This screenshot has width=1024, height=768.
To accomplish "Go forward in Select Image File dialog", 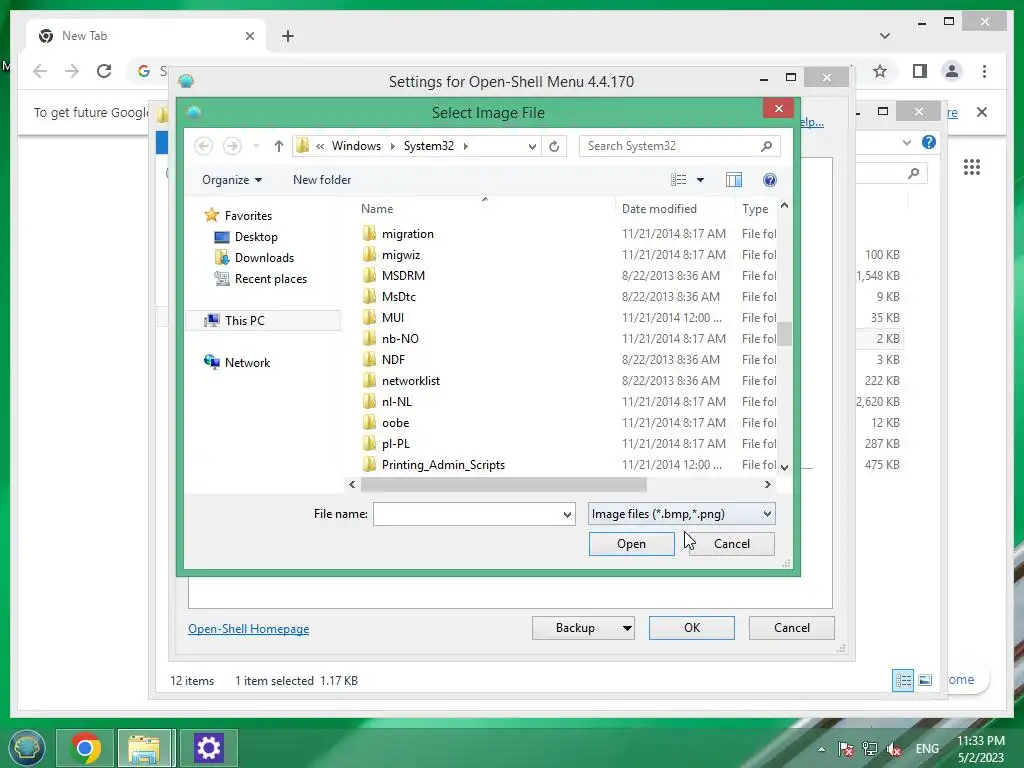I will pos(232,146).
